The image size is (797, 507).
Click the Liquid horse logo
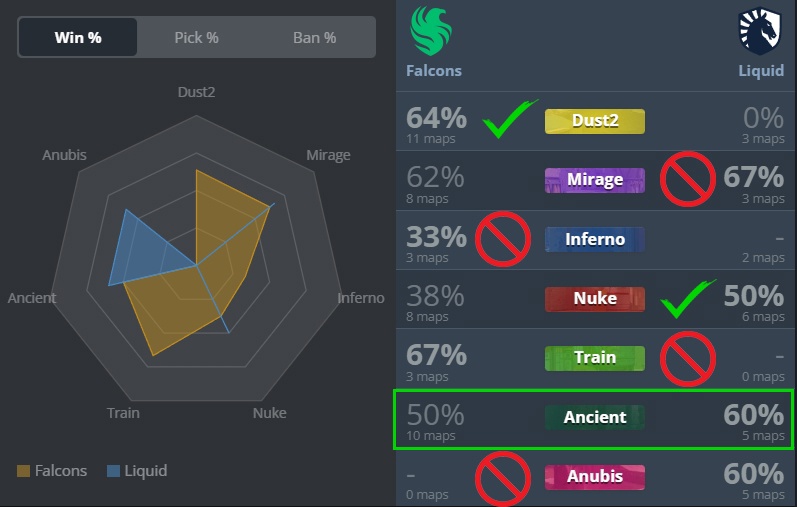coord(759,31)
